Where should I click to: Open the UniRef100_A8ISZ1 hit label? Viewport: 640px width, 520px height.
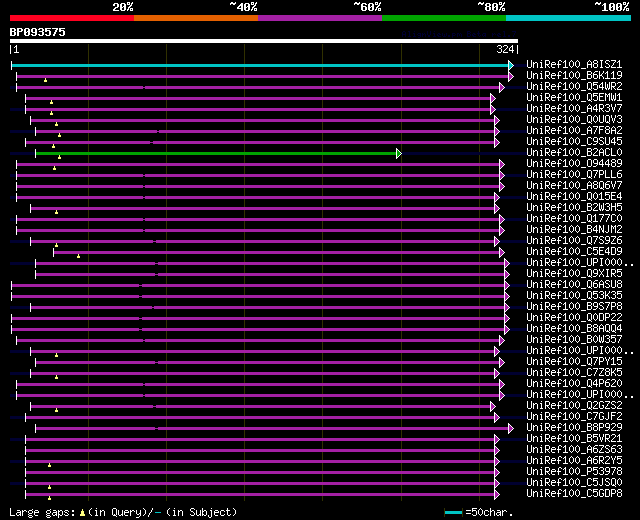574,64
